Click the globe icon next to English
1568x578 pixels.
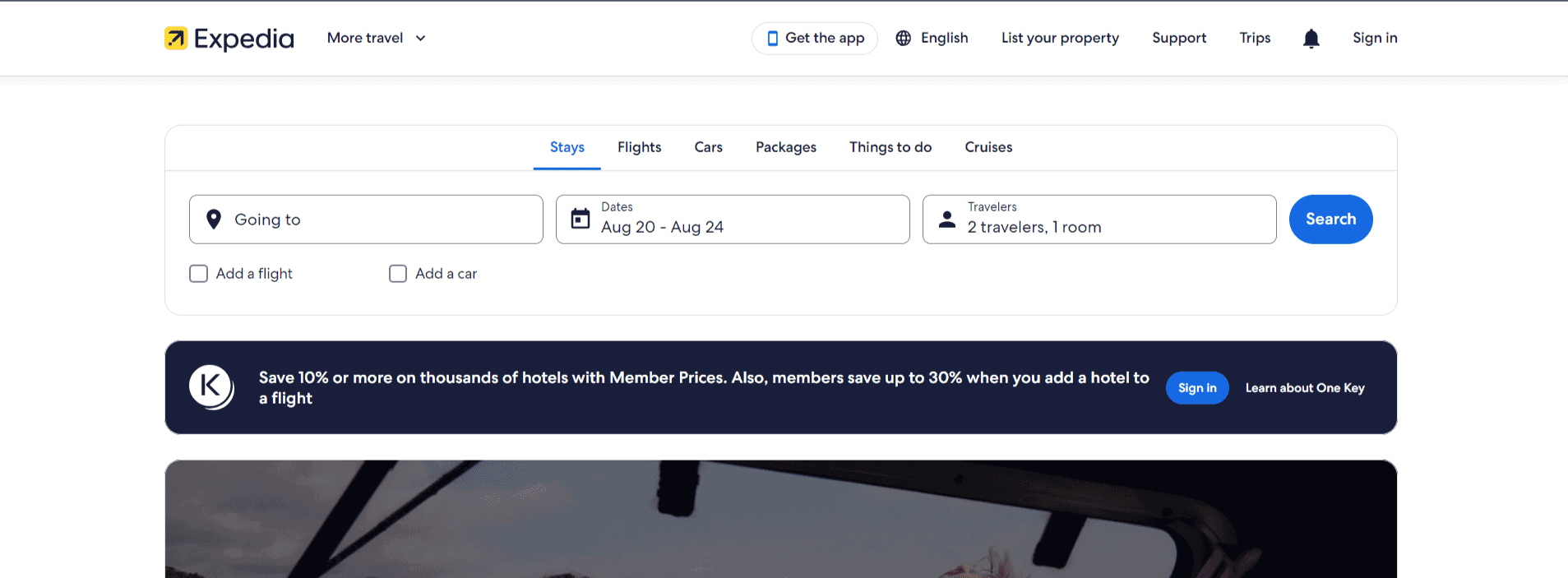pos(902,38)
